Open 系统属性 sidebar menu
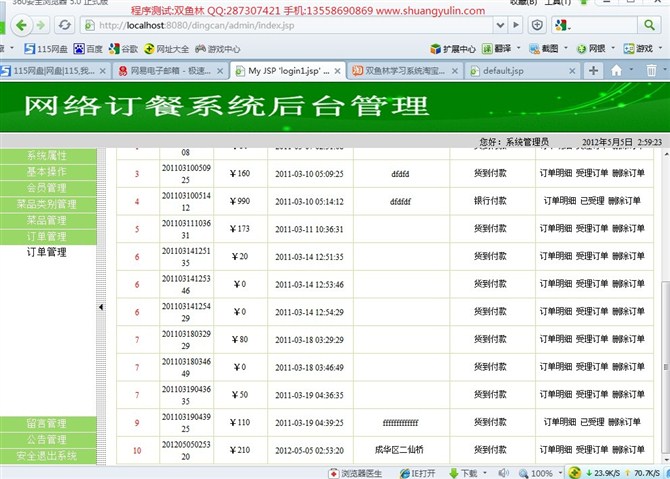 point(48,156)
